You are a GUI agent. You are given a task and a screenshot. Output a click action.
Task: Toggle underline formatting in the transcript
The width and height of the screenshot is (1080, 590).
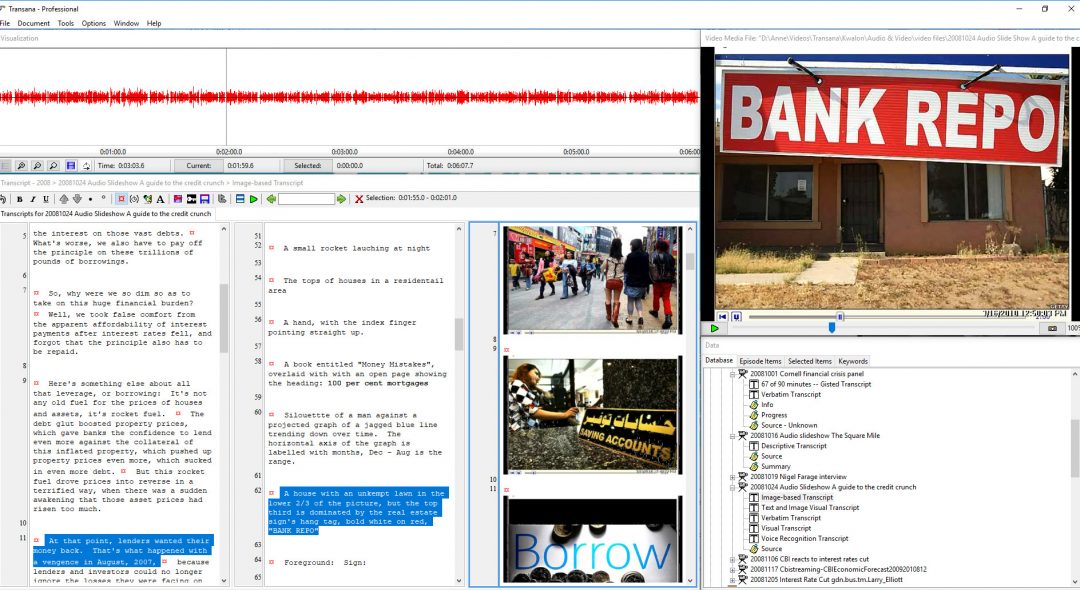(x=46, y=199)
